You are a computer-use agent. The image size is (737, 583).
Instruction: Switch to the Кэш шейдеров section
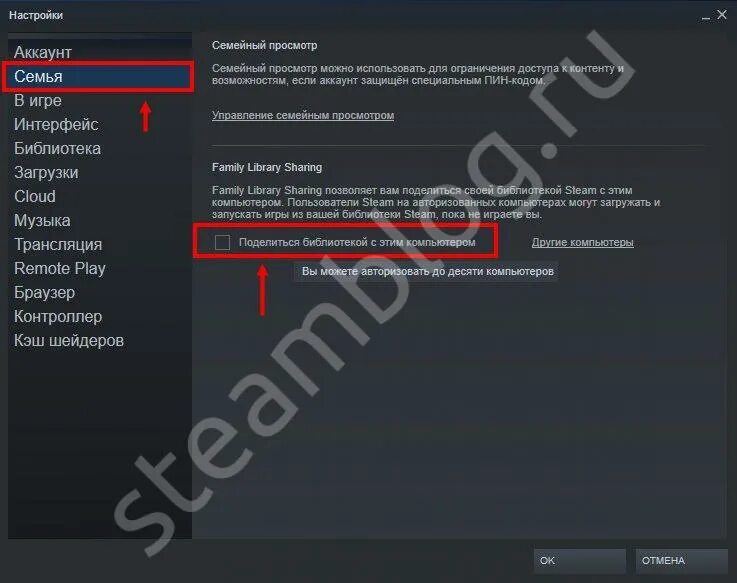69,340
